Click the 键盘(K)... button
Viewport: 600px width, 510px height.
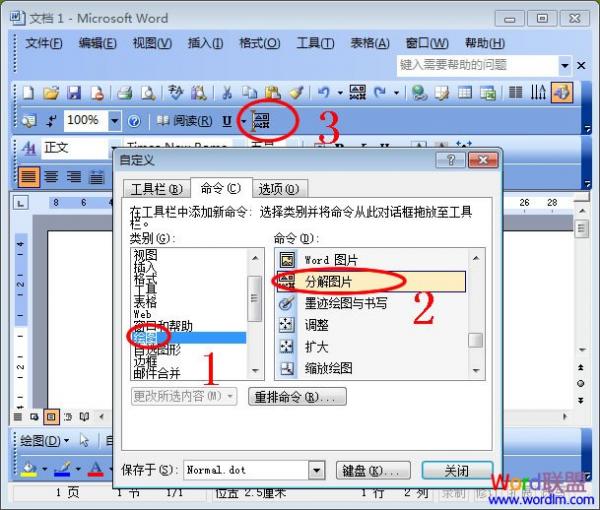pyautogui.click(x=373, y=471)
